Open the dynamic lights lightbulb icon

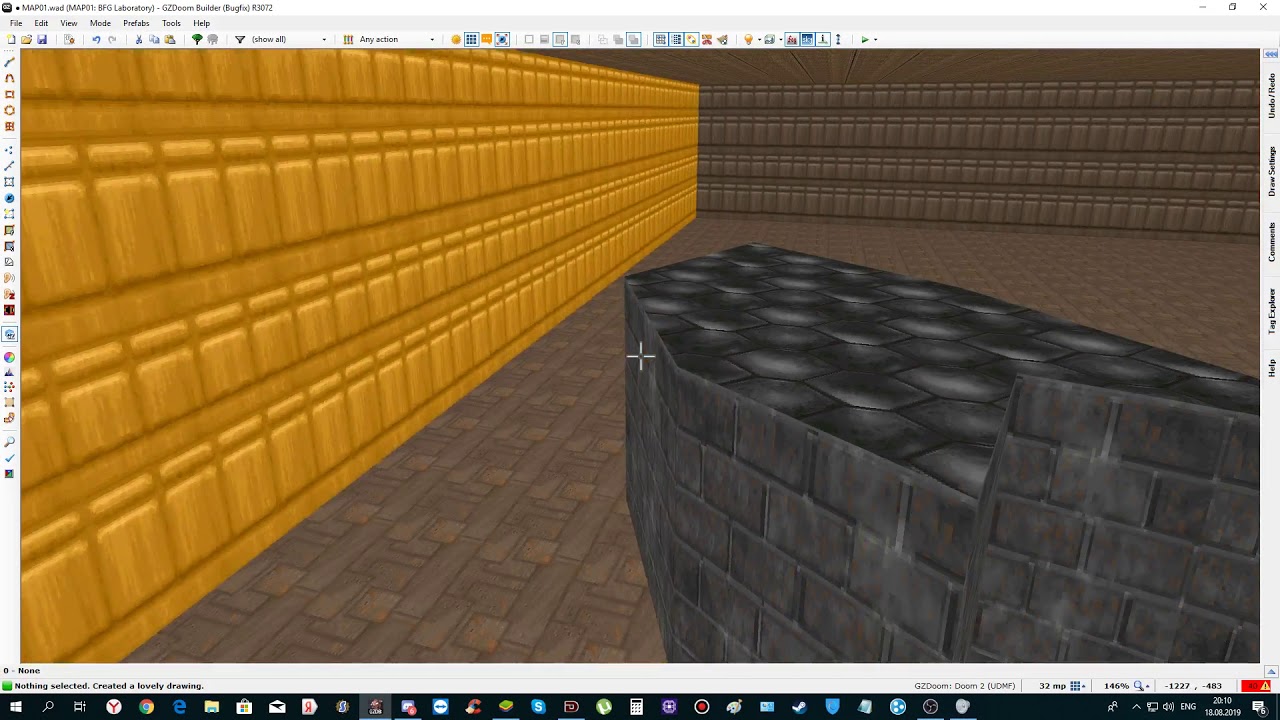point(748,39)
